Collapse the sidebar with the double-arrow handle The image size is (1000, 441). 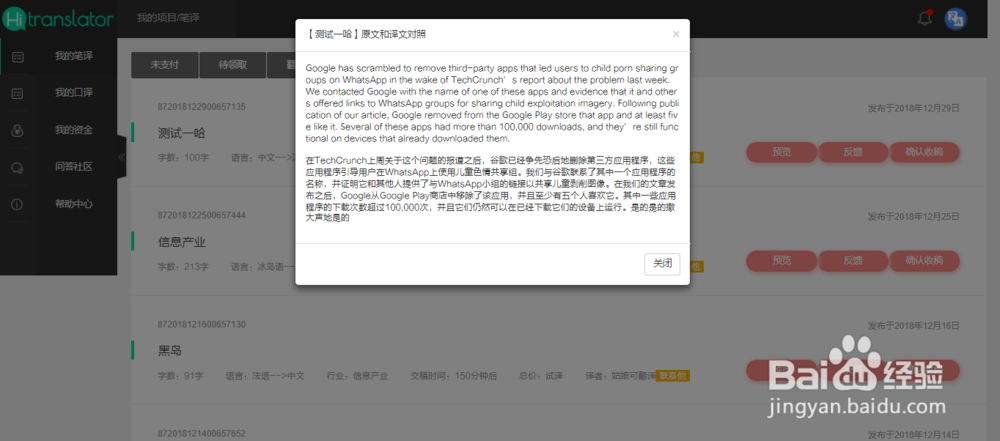tap(121, 157)
